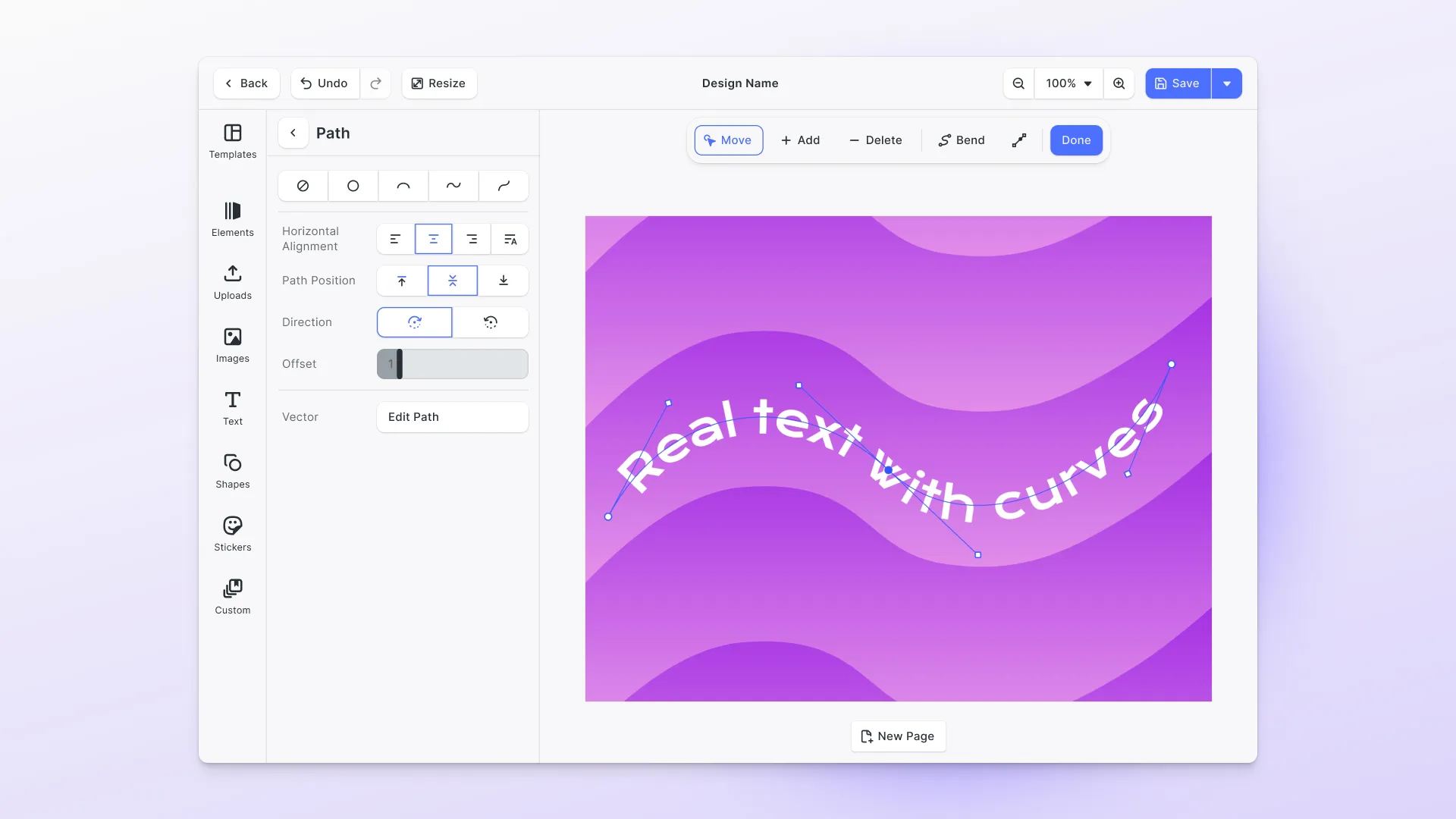Select the filled anchor point on the curve
Viewport: 1456px width, 819px height.
(889, 470)
